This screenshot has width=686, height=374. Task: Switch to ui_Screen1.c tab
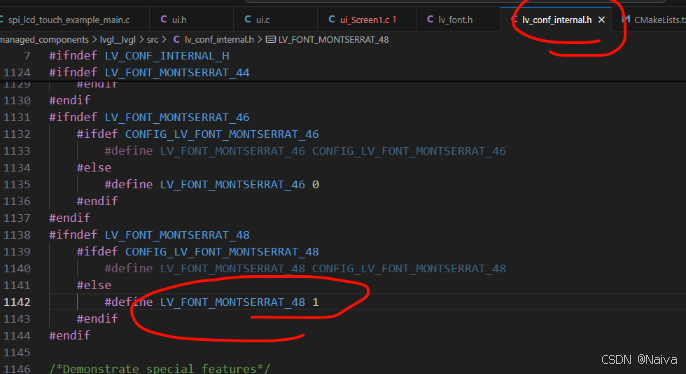point(367,20)
